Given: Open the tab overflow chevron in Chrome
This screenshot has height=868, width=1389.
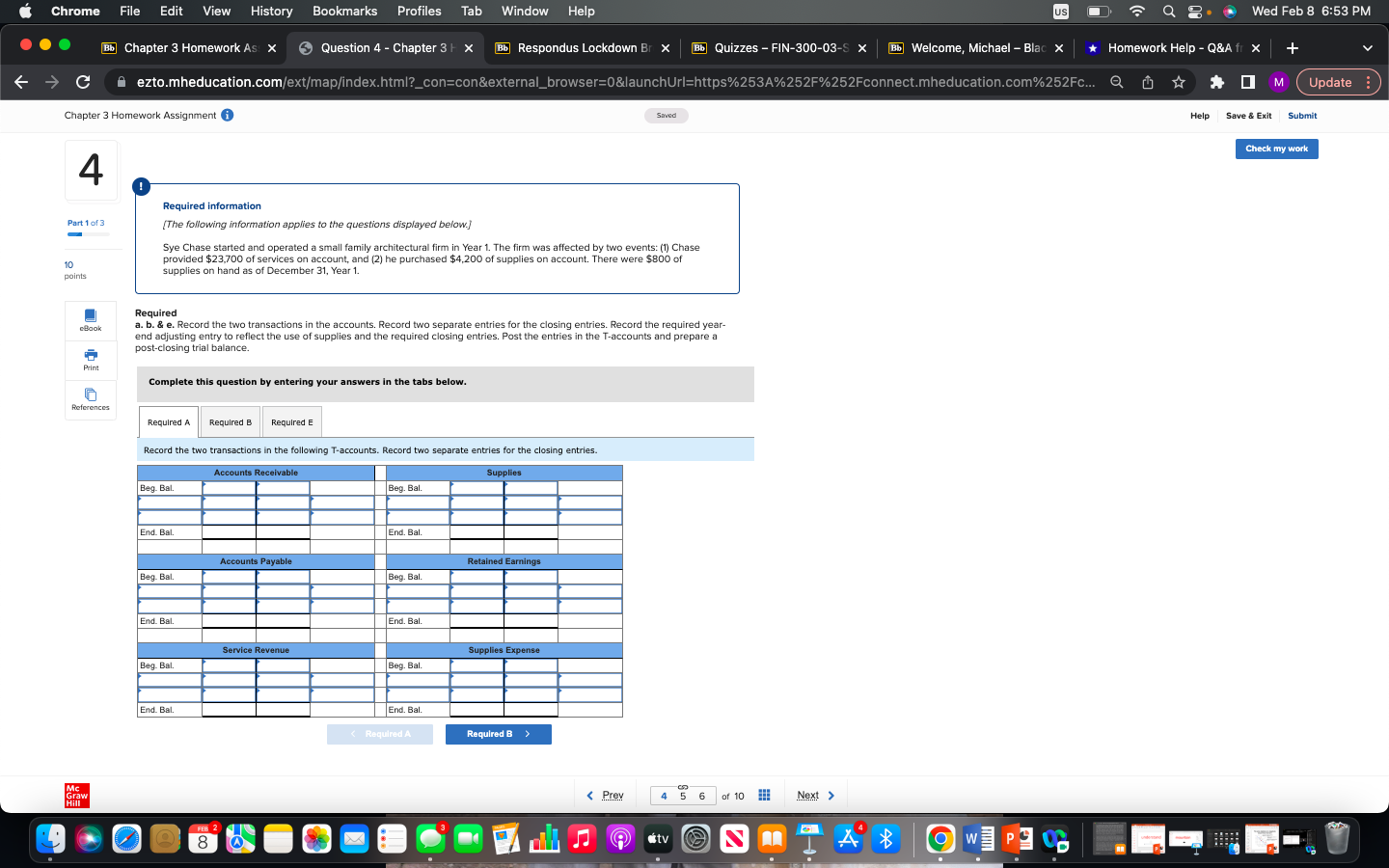Looking at the screenshot, I should pyautogui.click(x=1368, y=47).
